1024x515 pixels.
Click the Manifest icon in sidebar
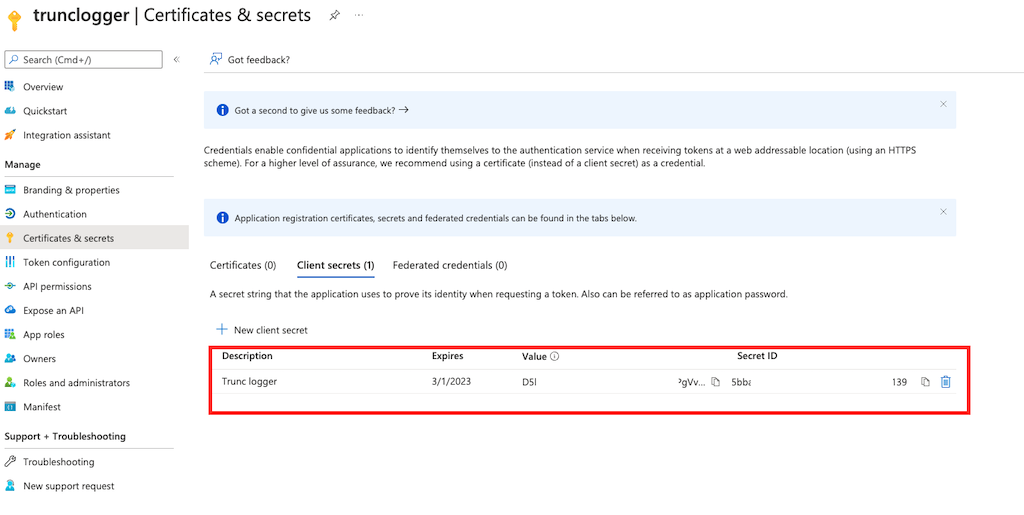click(x=10, y=407)
